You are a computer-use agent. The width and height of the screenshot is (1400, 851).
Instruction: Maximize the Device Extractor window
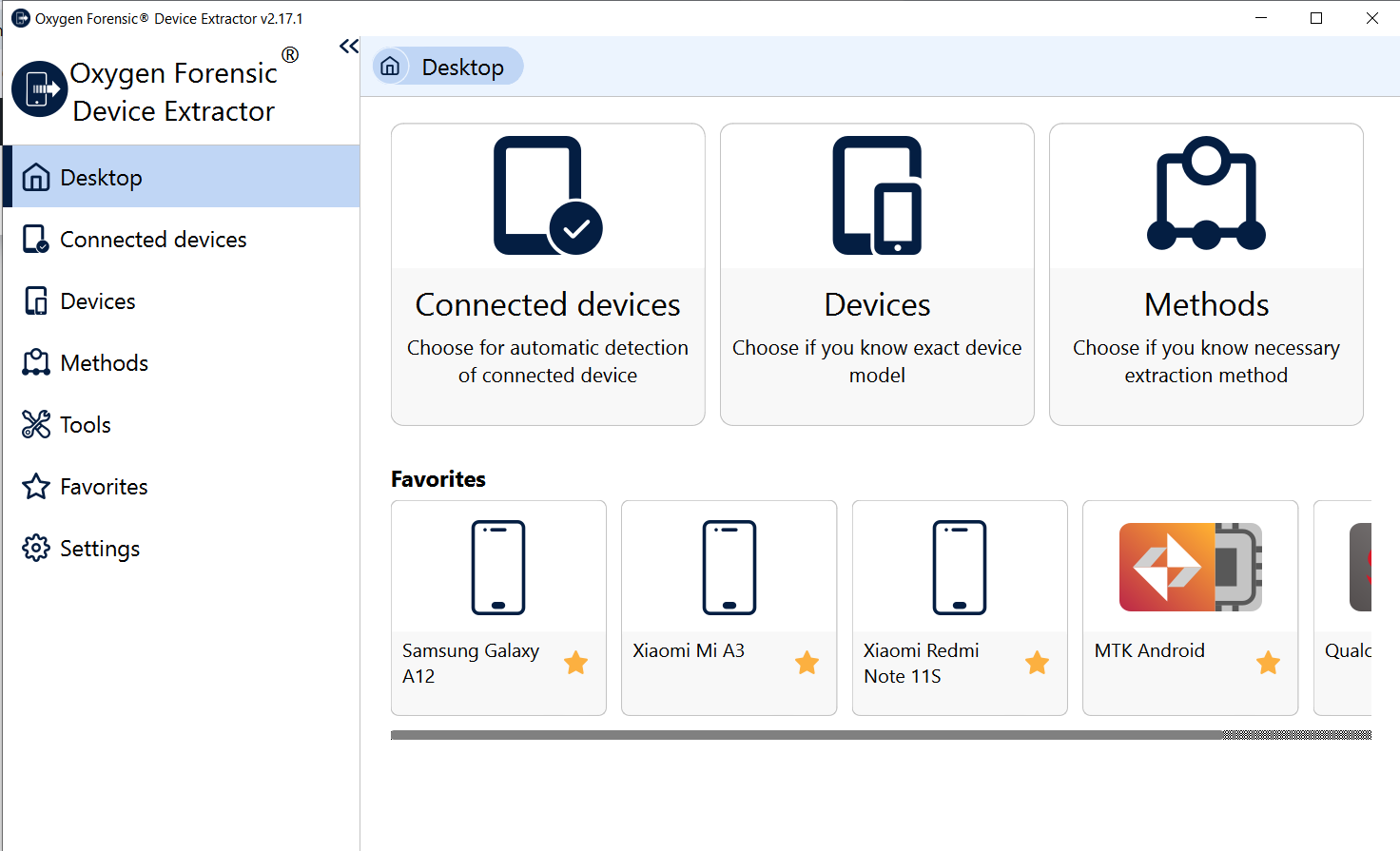[x=1316, y=18]
